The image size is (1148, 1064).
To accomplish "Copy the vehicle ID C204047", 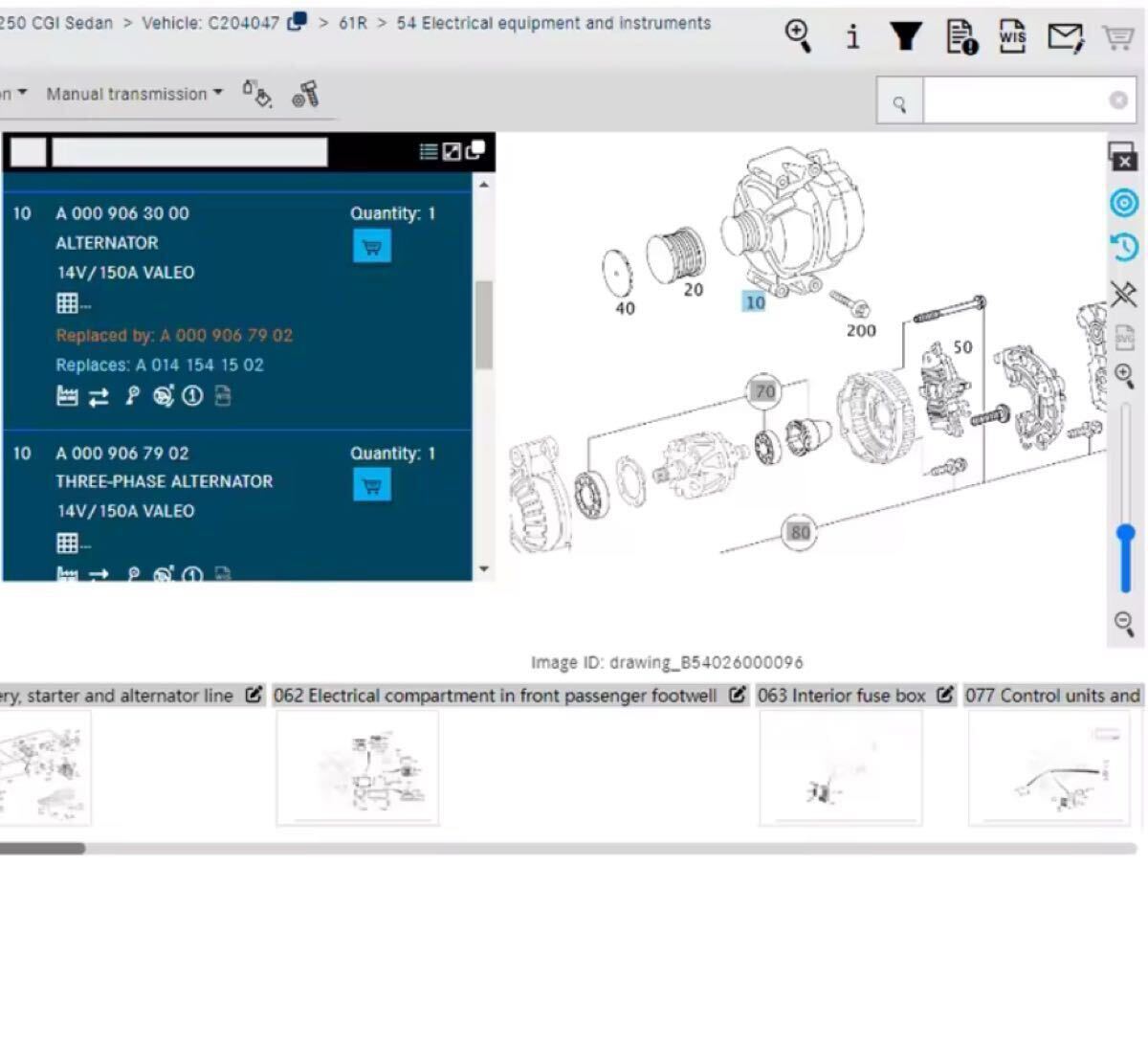I will click(x=298, y=21).
